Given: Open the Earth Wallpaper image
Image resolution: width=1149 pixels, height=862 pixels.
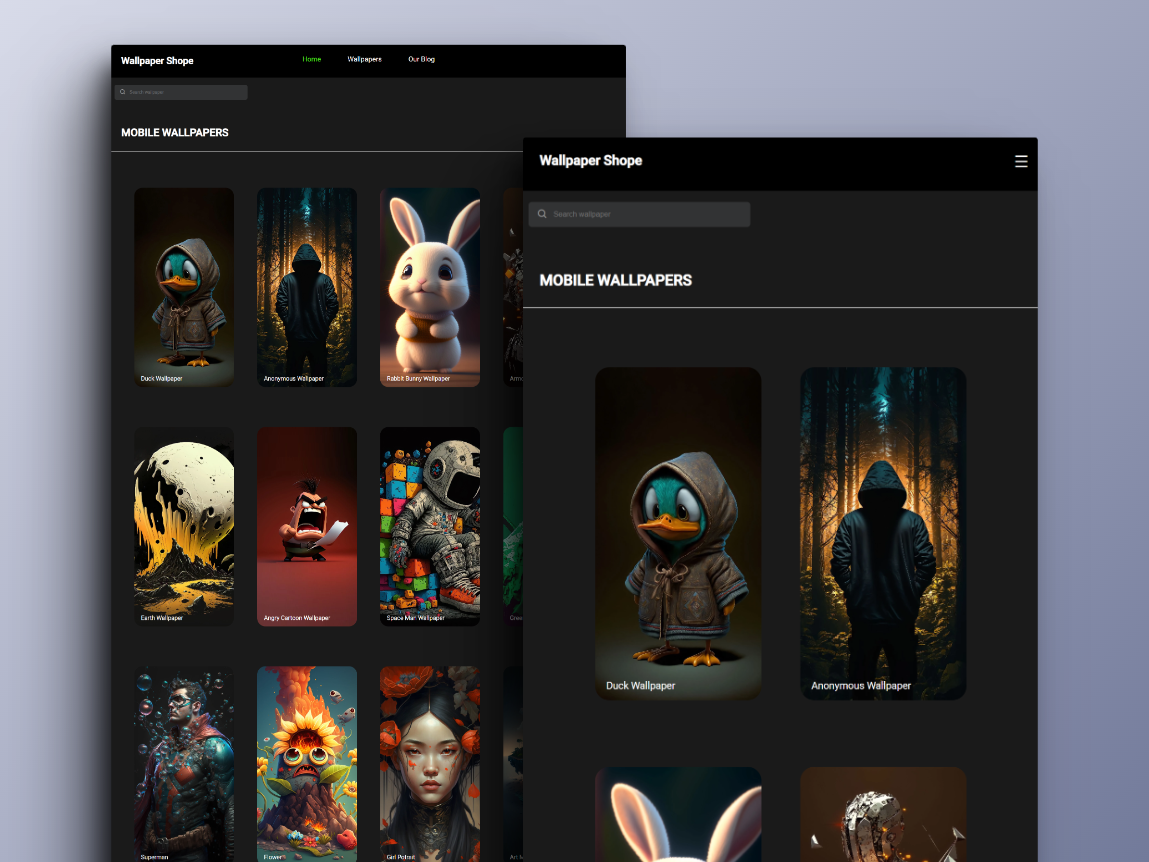Looking at the screenshot, I should click(184, 526).
